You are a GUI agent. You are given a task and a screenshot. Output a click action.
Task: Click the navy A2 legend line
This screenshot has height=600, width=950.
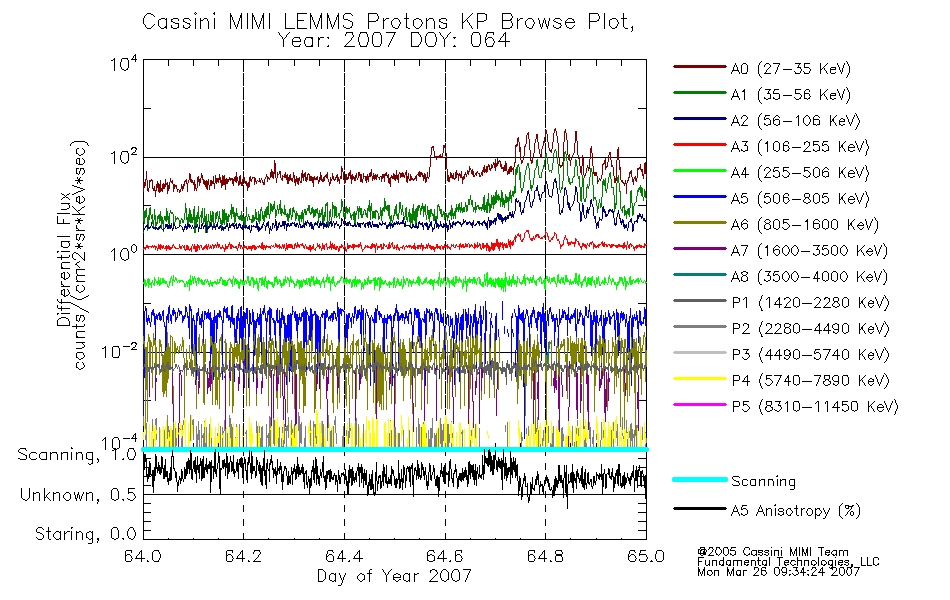coord(700,119)
